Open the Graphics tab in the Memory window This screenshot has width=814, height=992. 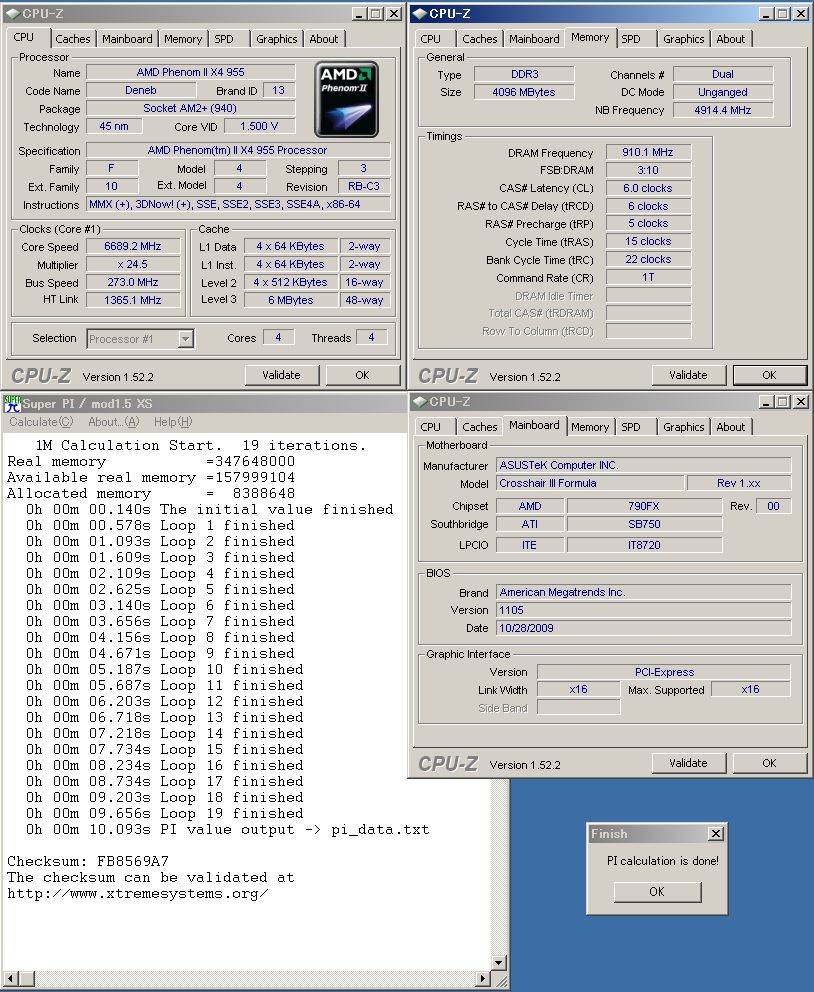tap(684, 39)
